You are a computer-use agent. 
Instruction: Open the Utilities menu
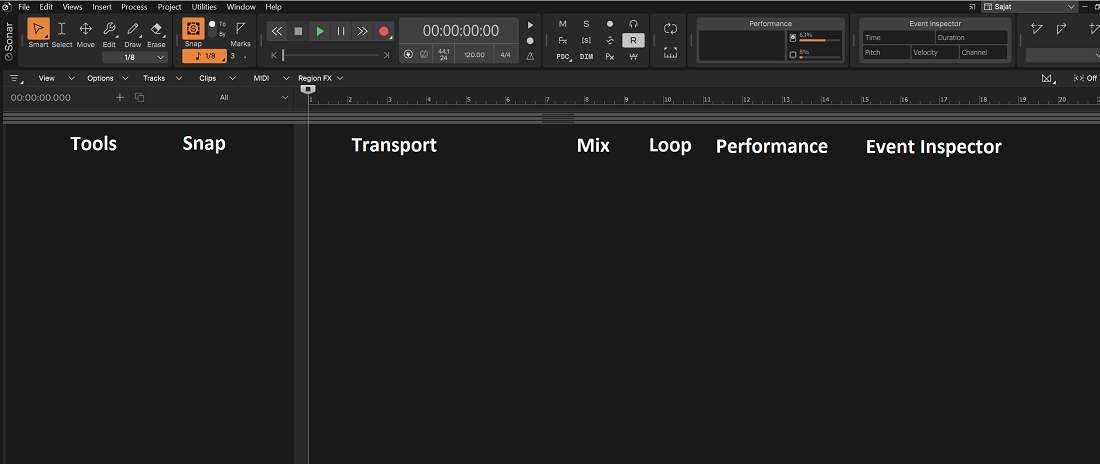point(204,7)
